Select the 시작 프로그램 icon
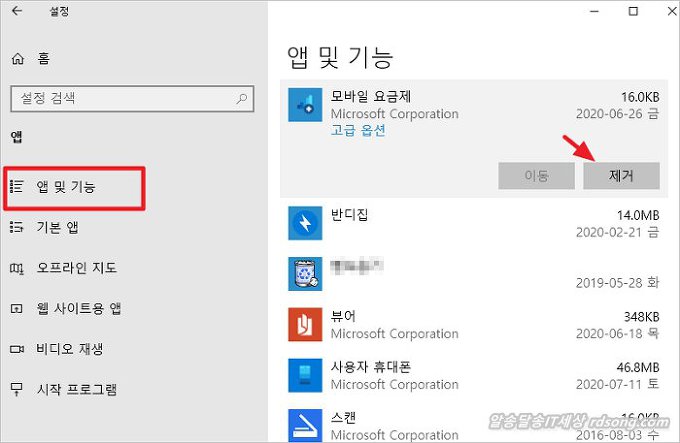Image resolution: width=680 pixels, height=443 pixels. click(16, 389)
